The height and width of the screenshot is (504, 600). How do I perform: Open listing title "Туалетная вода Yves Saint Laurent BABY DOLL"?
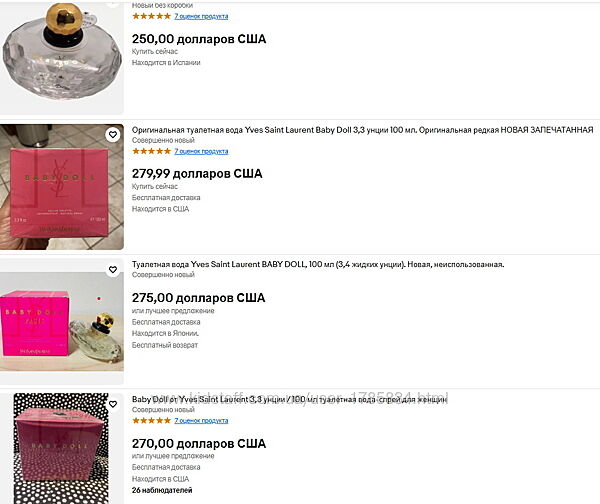(317, 265)
